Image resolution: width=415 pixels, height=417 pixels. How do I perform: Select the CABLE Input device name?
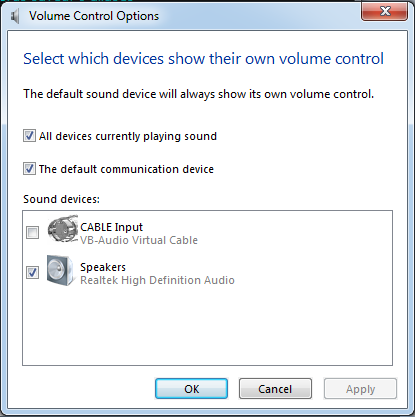click(x=111, y=227)
